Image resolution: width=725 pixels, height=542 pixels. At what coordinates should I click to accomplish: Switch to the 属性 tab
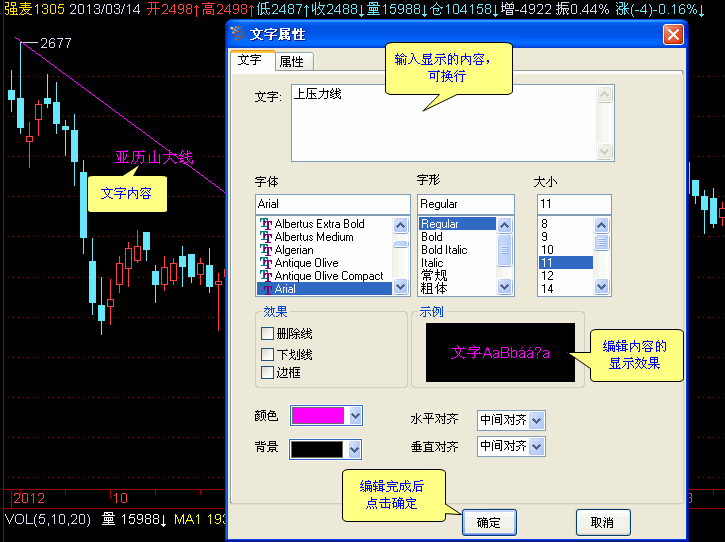291,62
